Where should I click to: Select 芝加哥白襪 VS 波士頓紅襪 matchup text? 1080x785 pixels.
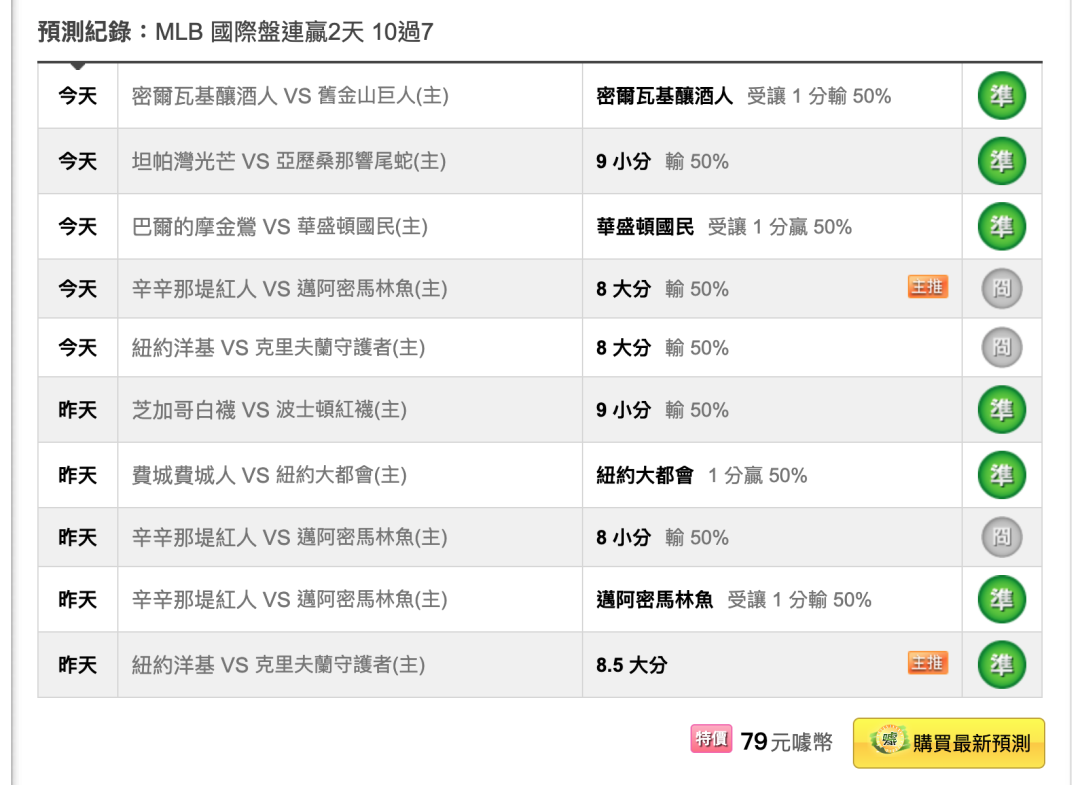(x=269, y=410)
